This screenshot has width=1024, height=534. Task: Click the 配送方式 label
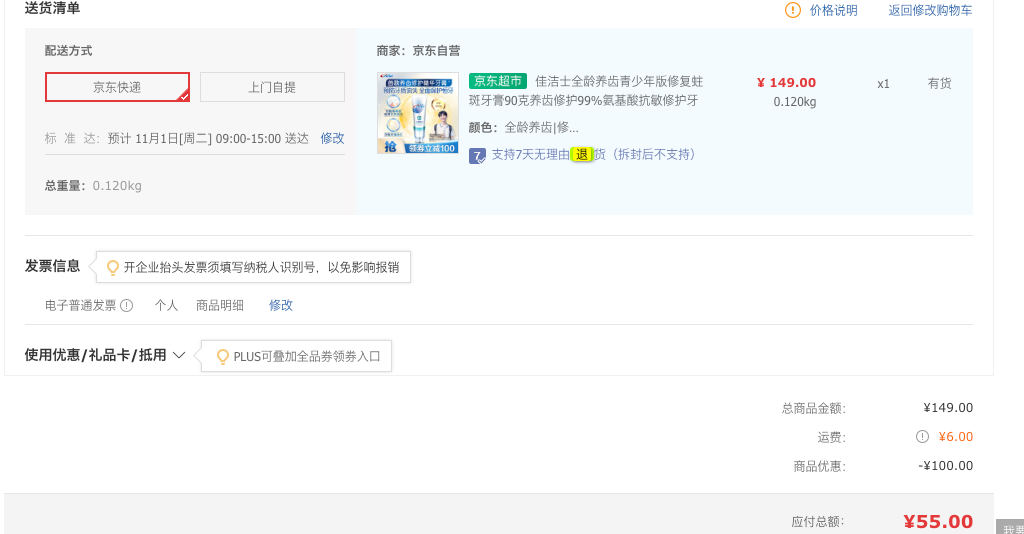69,51
